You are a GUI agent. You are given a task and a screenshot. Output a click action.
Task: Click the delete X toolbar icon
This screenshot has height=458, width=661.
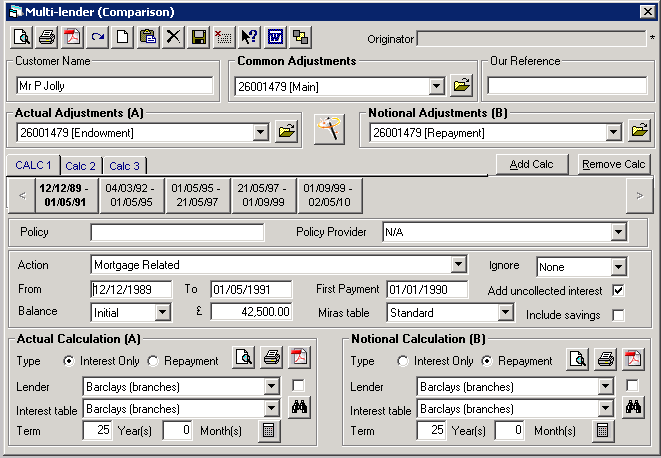pos(173,37)
